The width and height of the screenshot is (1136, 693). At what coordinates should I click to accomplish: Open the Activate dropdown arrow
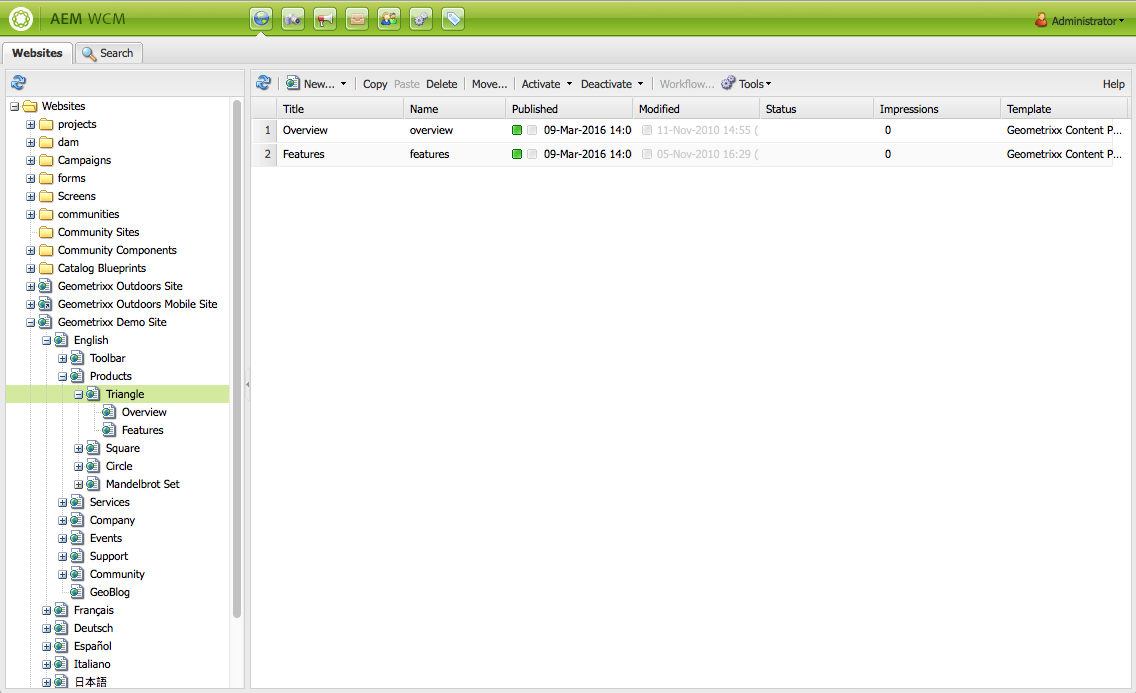click(569, 84)
